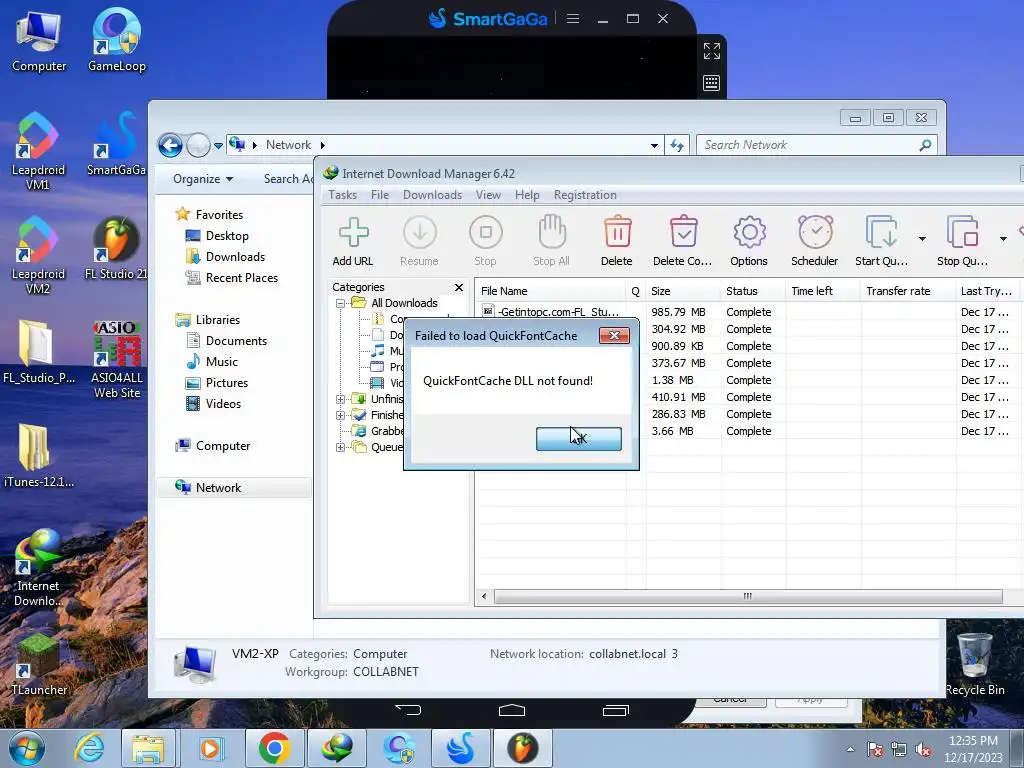
Task: Open the explorer address bar dropdown arrow
Action: [654, 146]
